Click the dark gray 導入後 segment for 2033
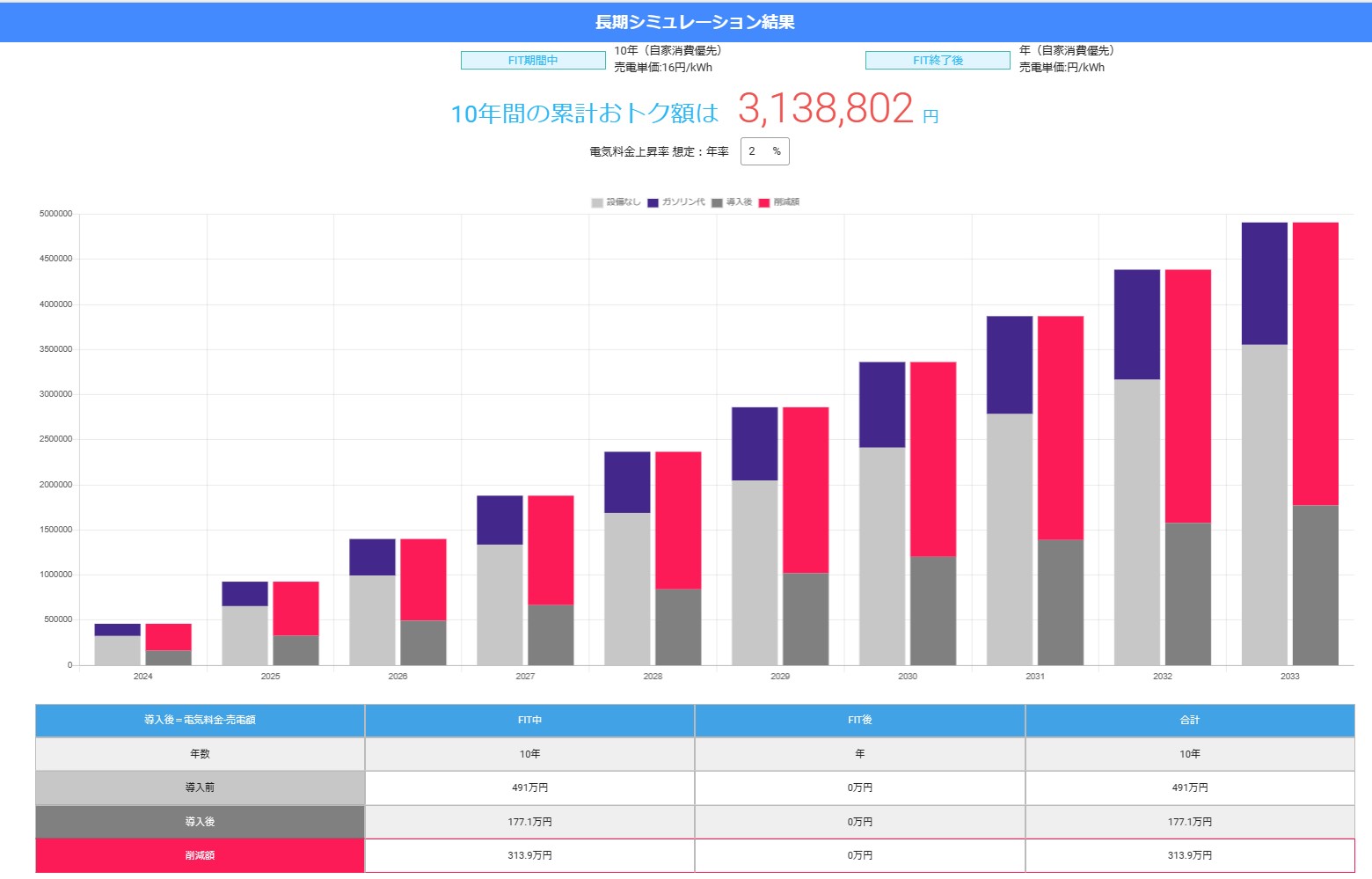This screenshot has width=1372, height=879. tap(1316, 585)
